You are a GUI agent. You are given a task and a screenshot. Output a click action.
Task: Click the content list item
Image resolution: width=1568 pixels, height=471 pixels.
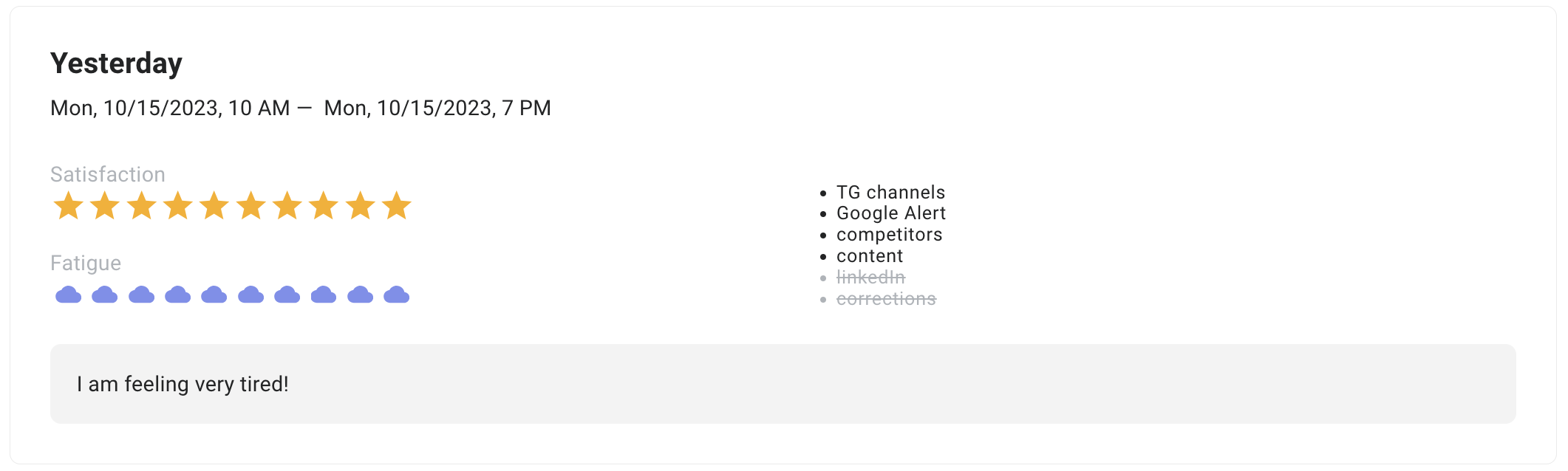tap(869, 256)
